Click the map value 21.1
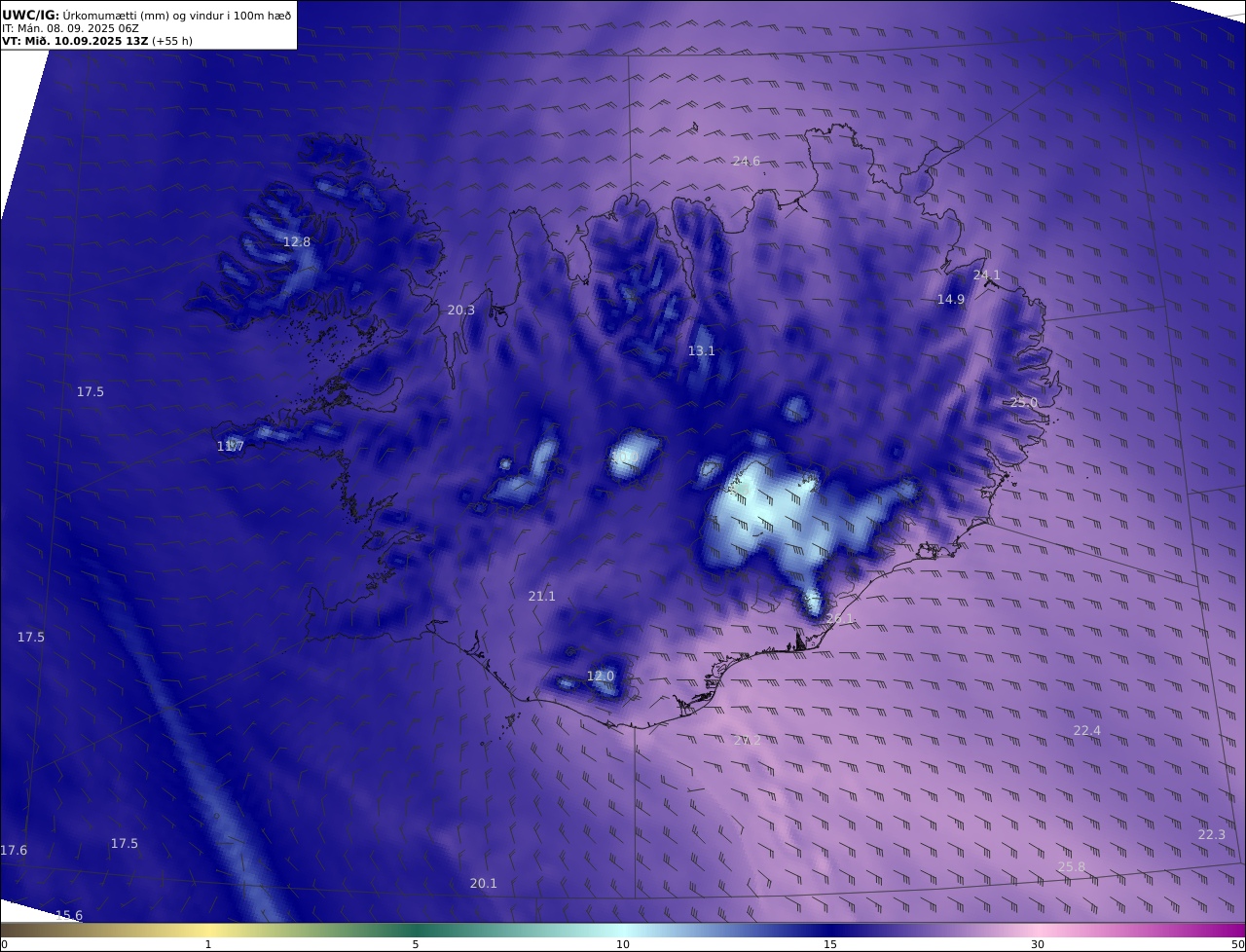This screenshot has width=1246, height=952. tap(541, 597)
